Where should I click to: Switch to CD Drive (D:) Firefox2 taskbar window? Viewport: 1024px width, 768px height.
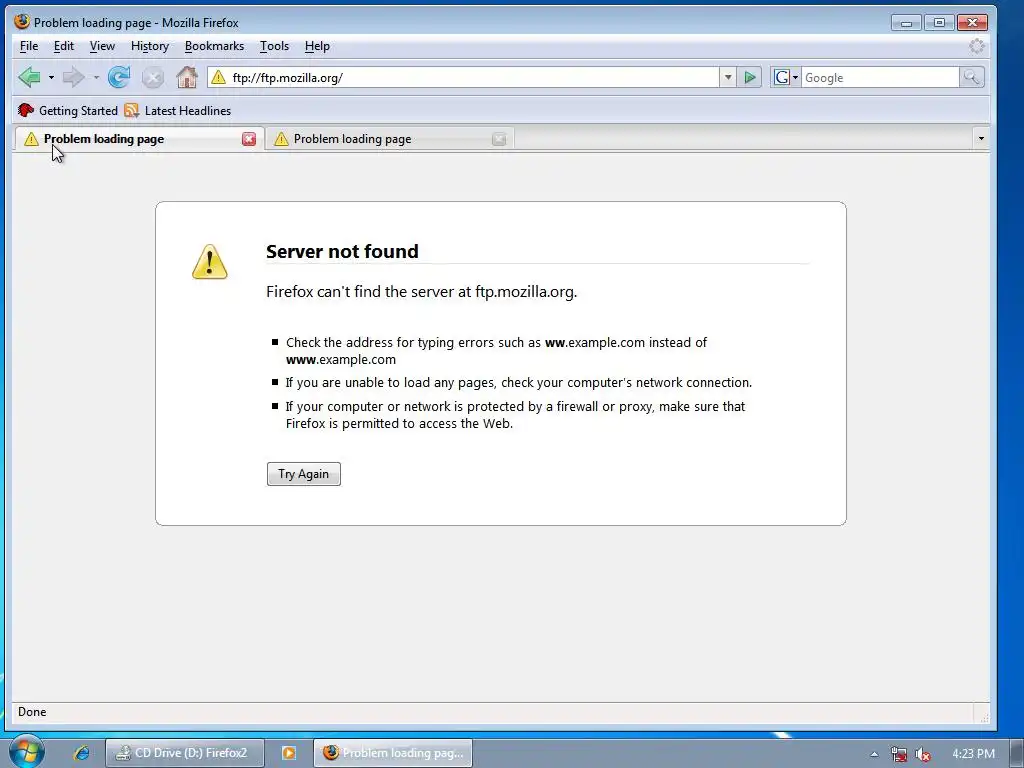point(185,753)
